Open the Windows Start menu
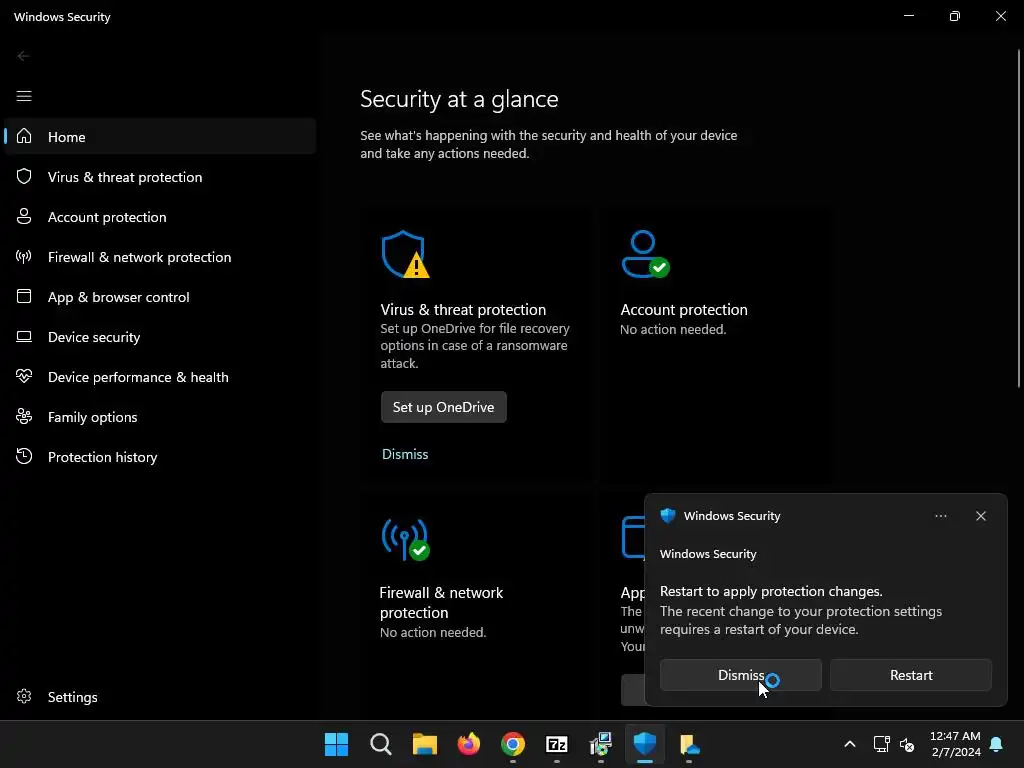Viewport: 1024px width, 768px height. 336,744
